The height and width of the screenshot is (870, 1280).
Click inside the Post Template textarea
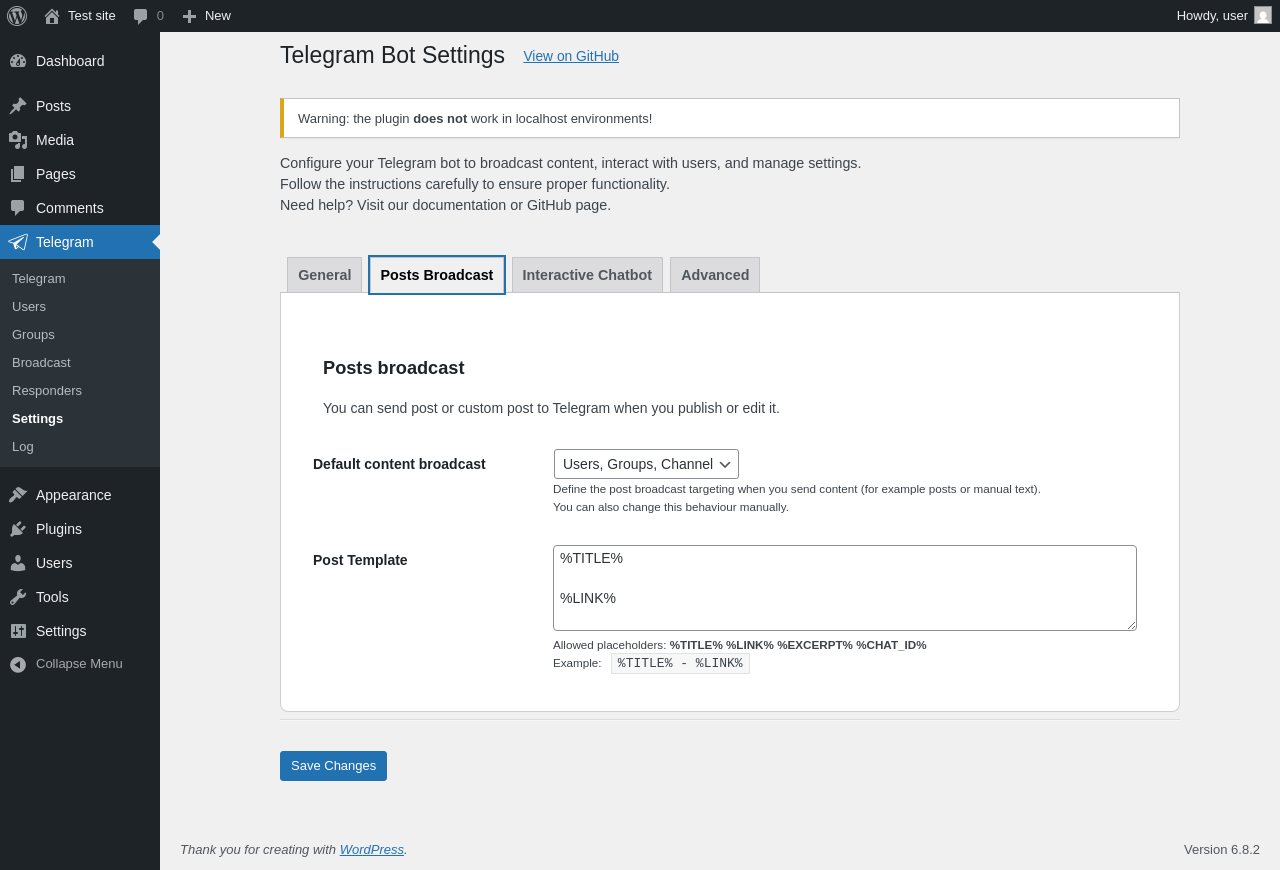(845, 588)
